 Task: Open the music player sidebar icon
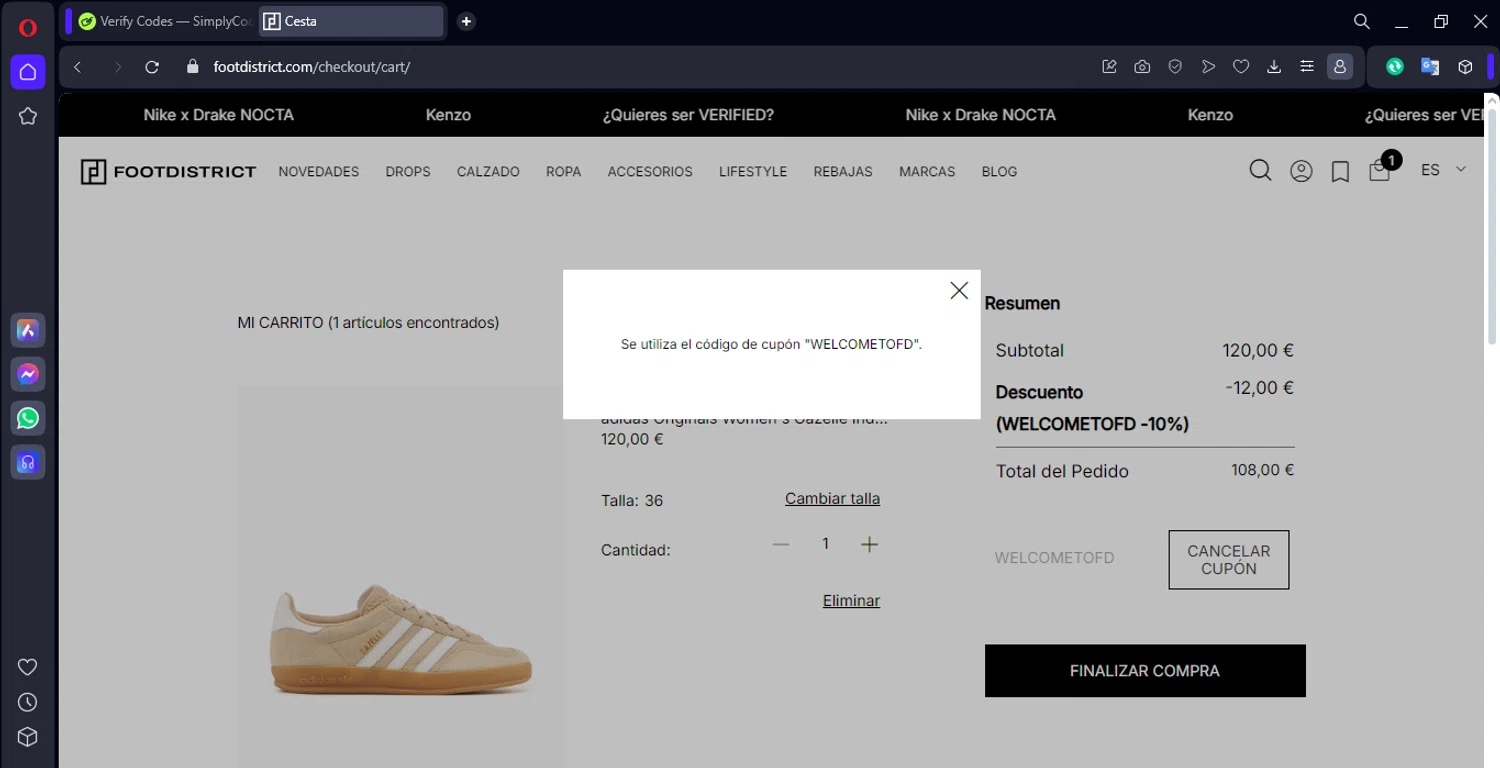[x=28, y=462]
